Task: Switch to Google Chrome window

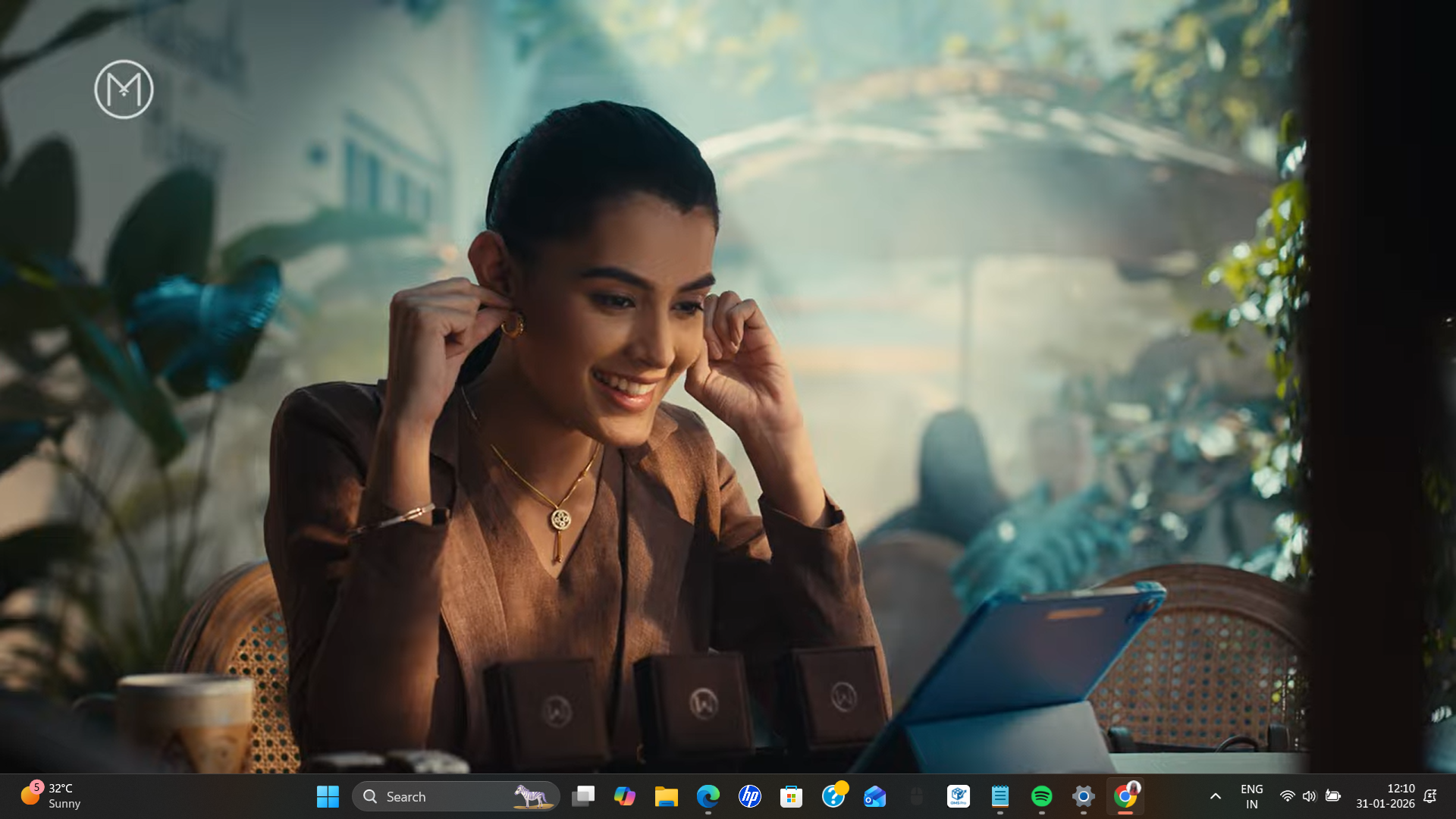Action: (1125, 796)
